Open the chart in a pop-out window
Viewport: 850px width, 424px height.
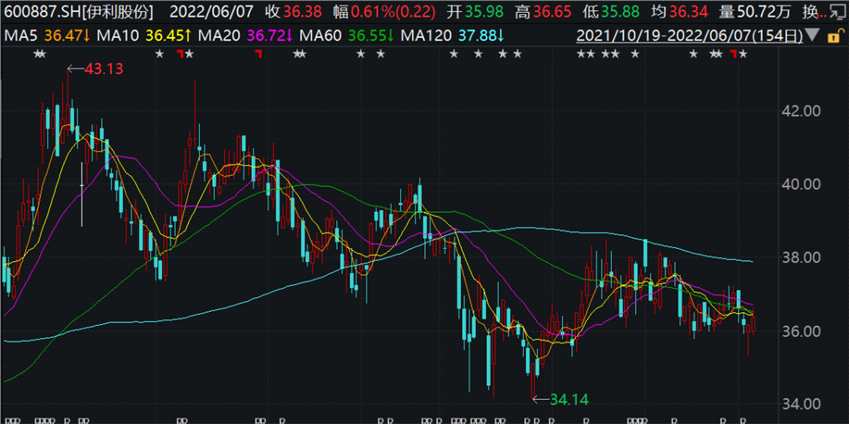838,12
